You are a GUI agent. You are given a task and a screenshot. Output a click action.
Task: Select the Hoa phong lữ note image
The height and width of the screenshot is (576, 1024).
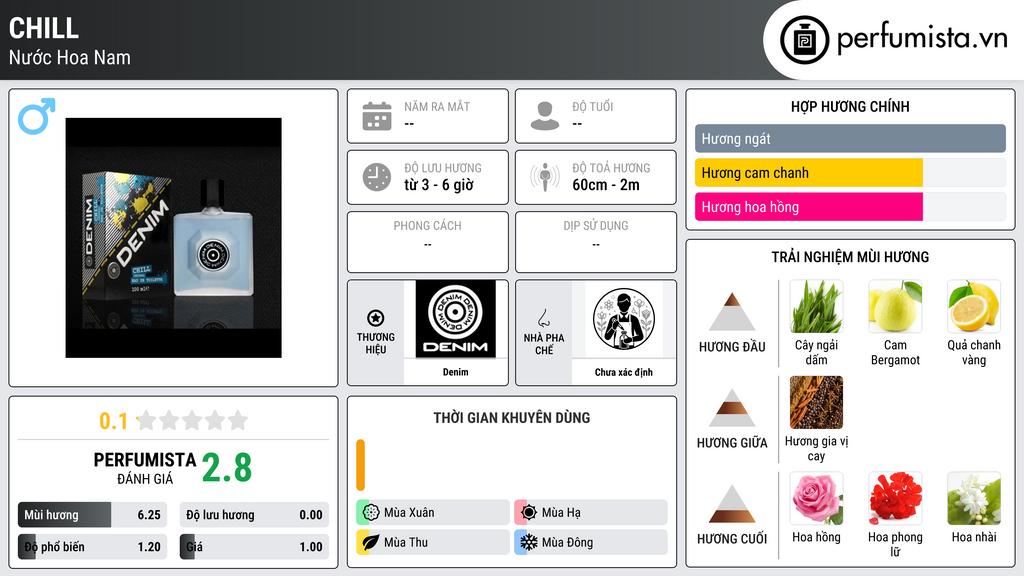tap(895, 498)
